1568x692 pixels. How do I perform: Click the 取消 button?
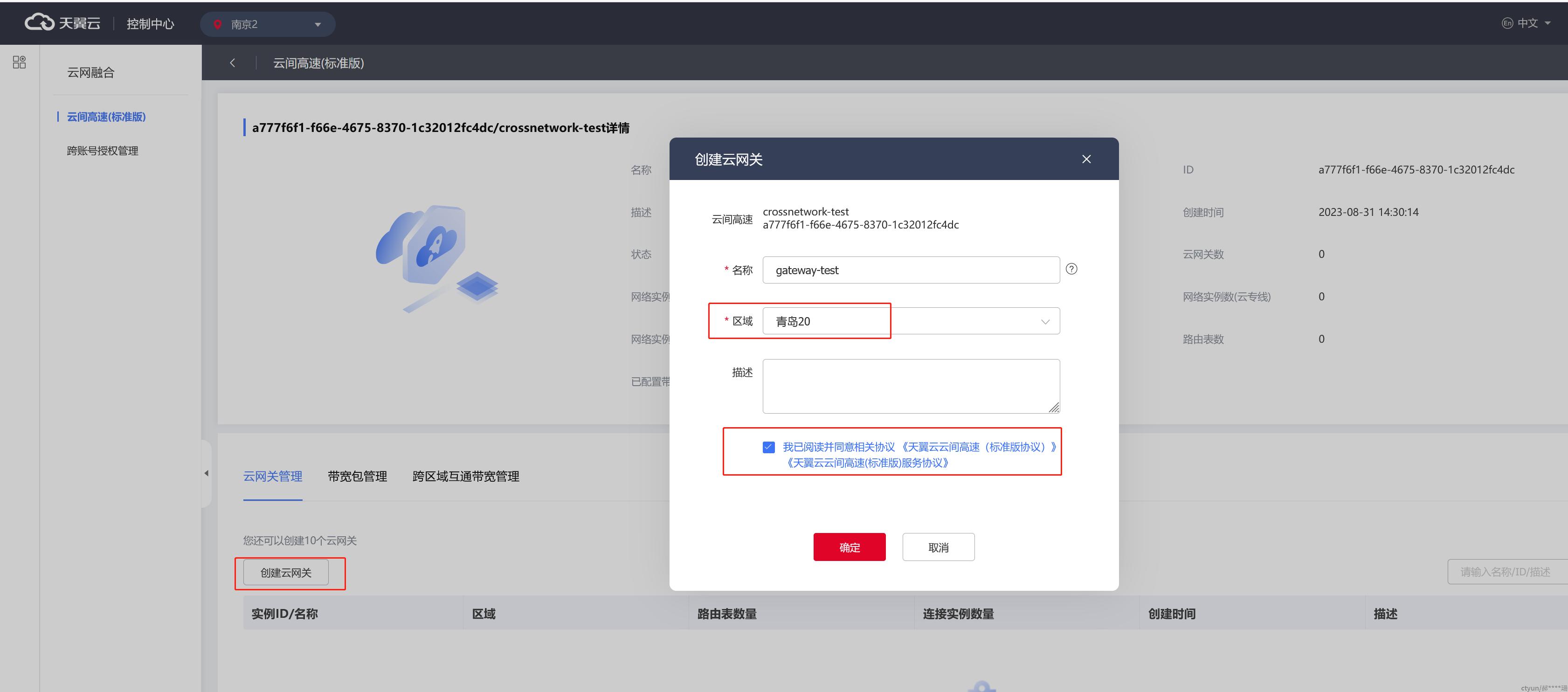938,547
